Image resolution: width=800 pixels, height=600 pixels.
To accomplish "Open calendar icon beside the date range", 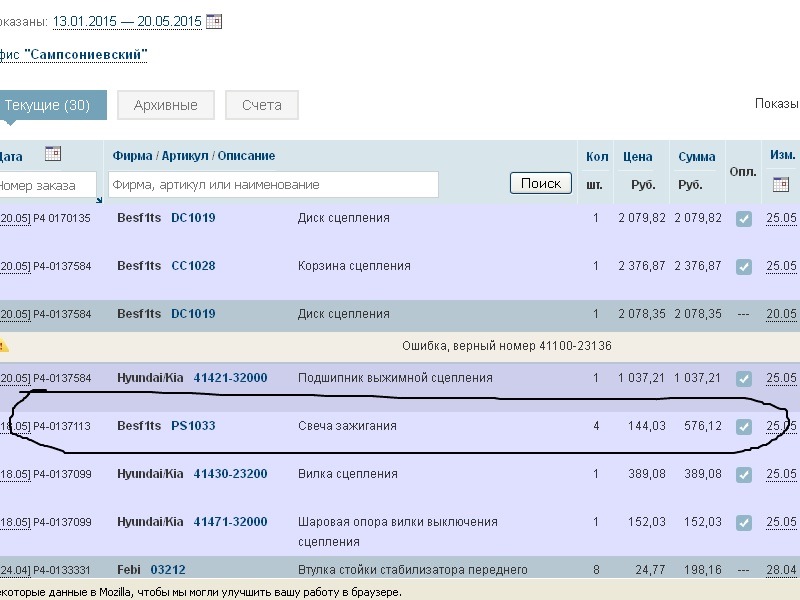I will 214,21.
